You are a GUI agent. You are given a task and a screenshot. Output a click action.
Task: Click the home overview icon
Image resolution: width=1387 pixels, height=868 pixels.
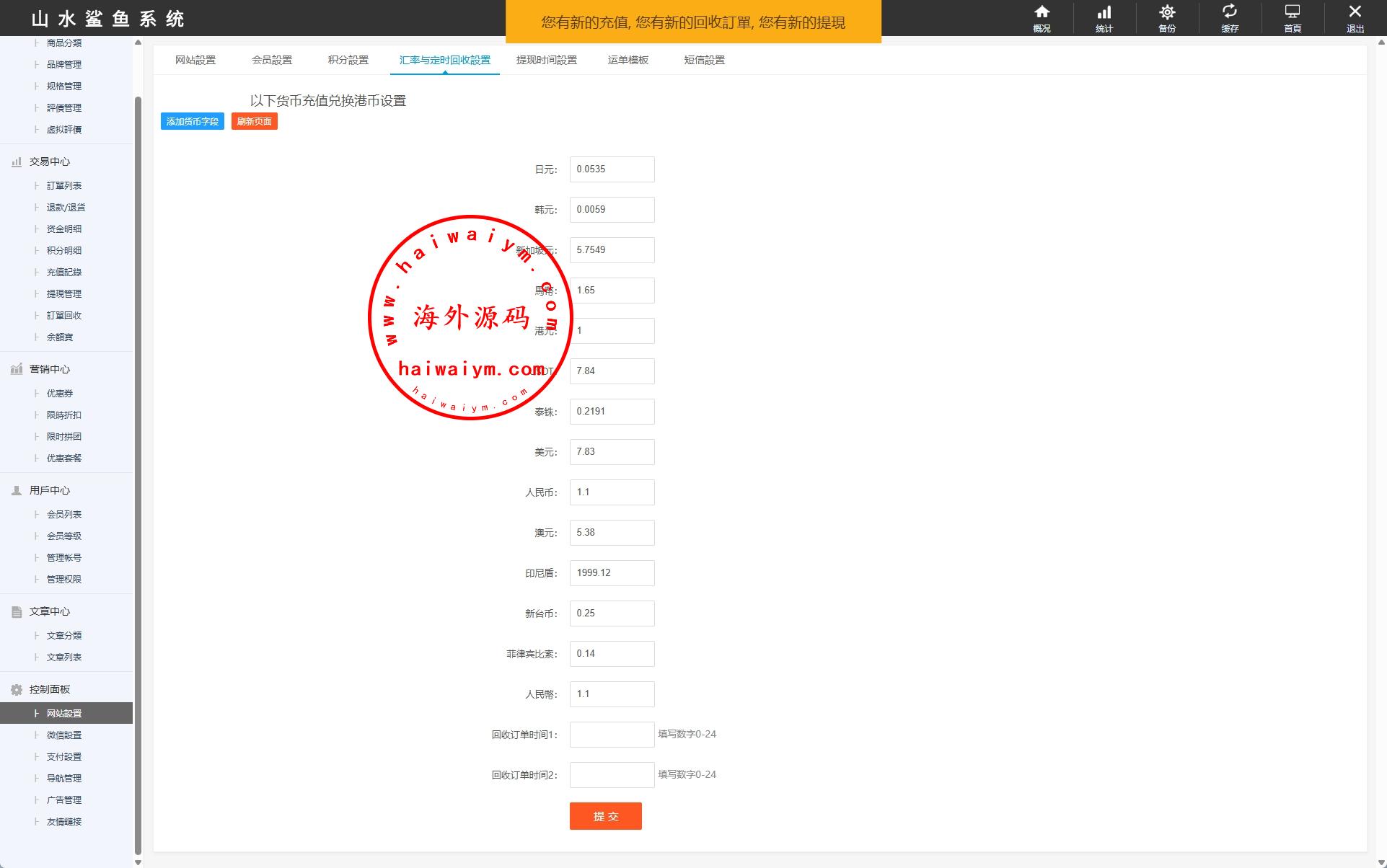click(1042, 12)
